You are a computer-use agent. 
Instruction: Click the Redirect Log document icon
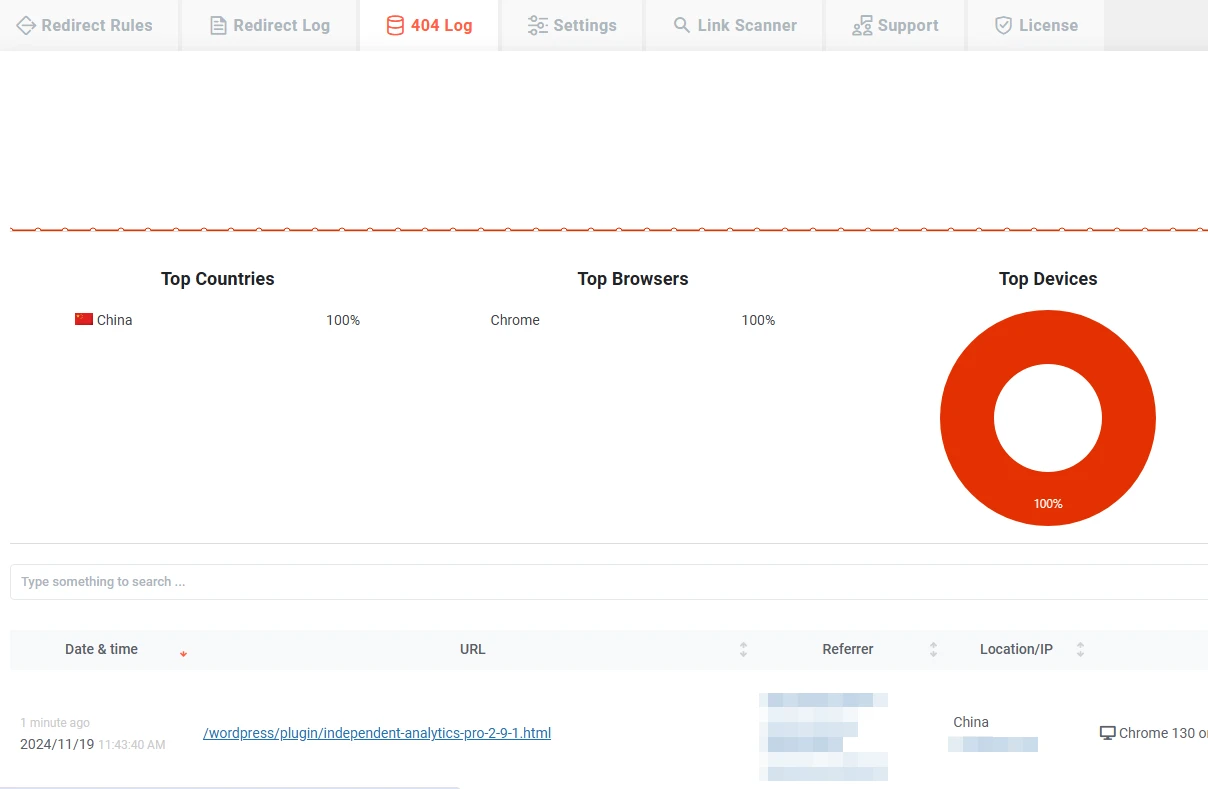pyautogui.click(x=216, y=25)
